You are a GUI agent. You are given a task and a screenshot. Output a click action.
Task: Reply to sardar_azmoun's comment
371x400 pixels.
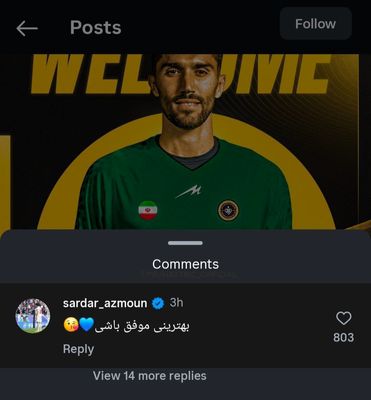click(x=78, y=349)
